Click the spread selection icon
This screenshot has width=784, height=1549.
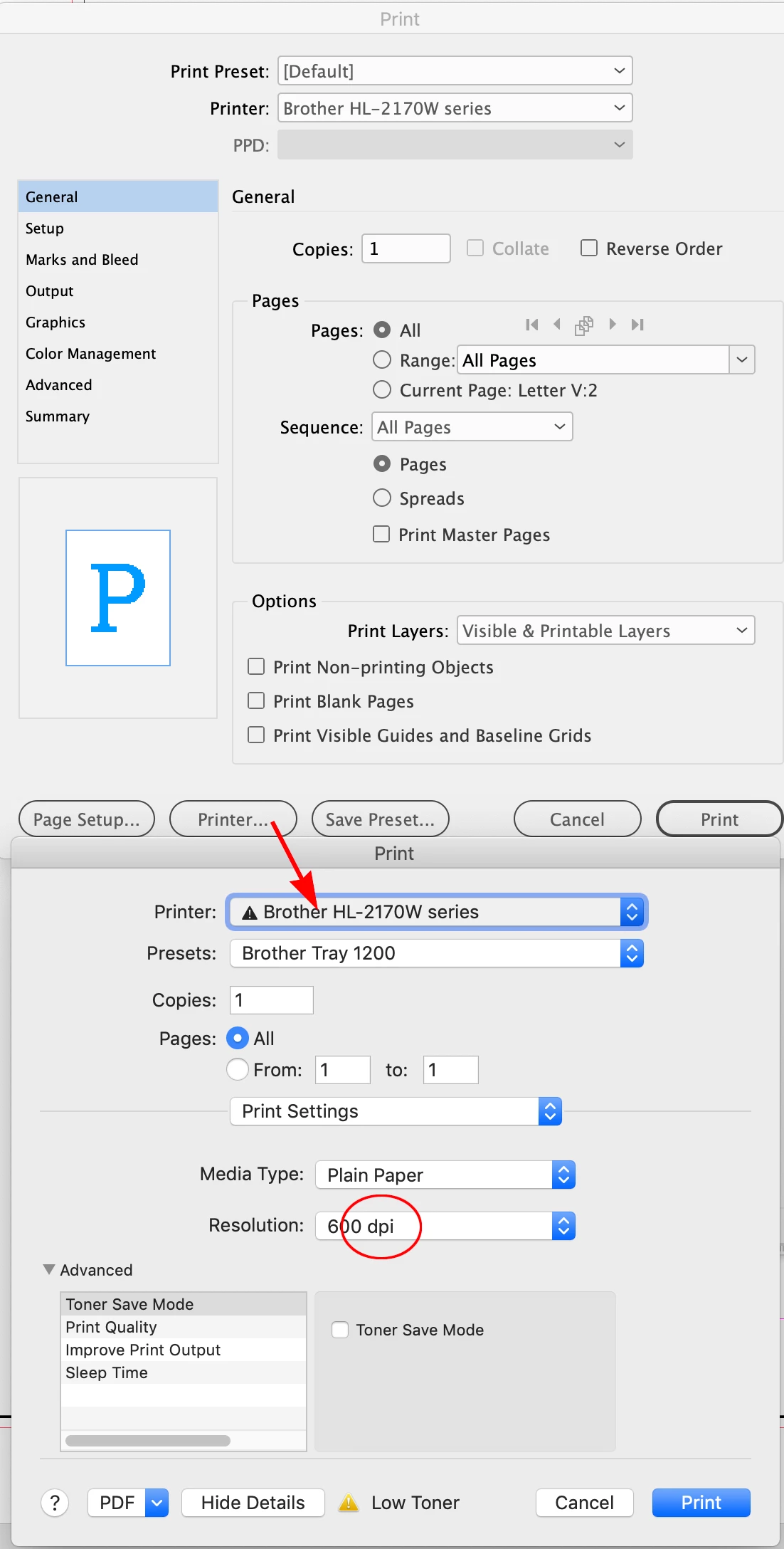584,325
